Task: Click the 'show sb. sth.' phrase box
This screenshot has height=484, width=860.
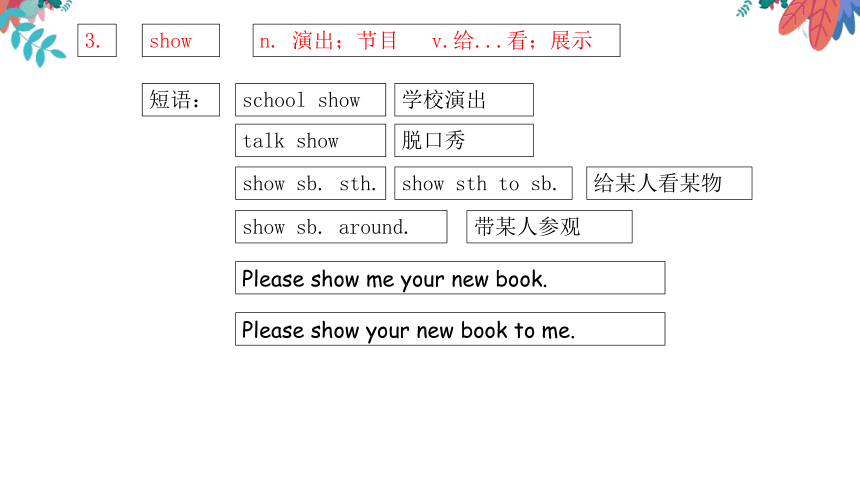Action: 310,183
